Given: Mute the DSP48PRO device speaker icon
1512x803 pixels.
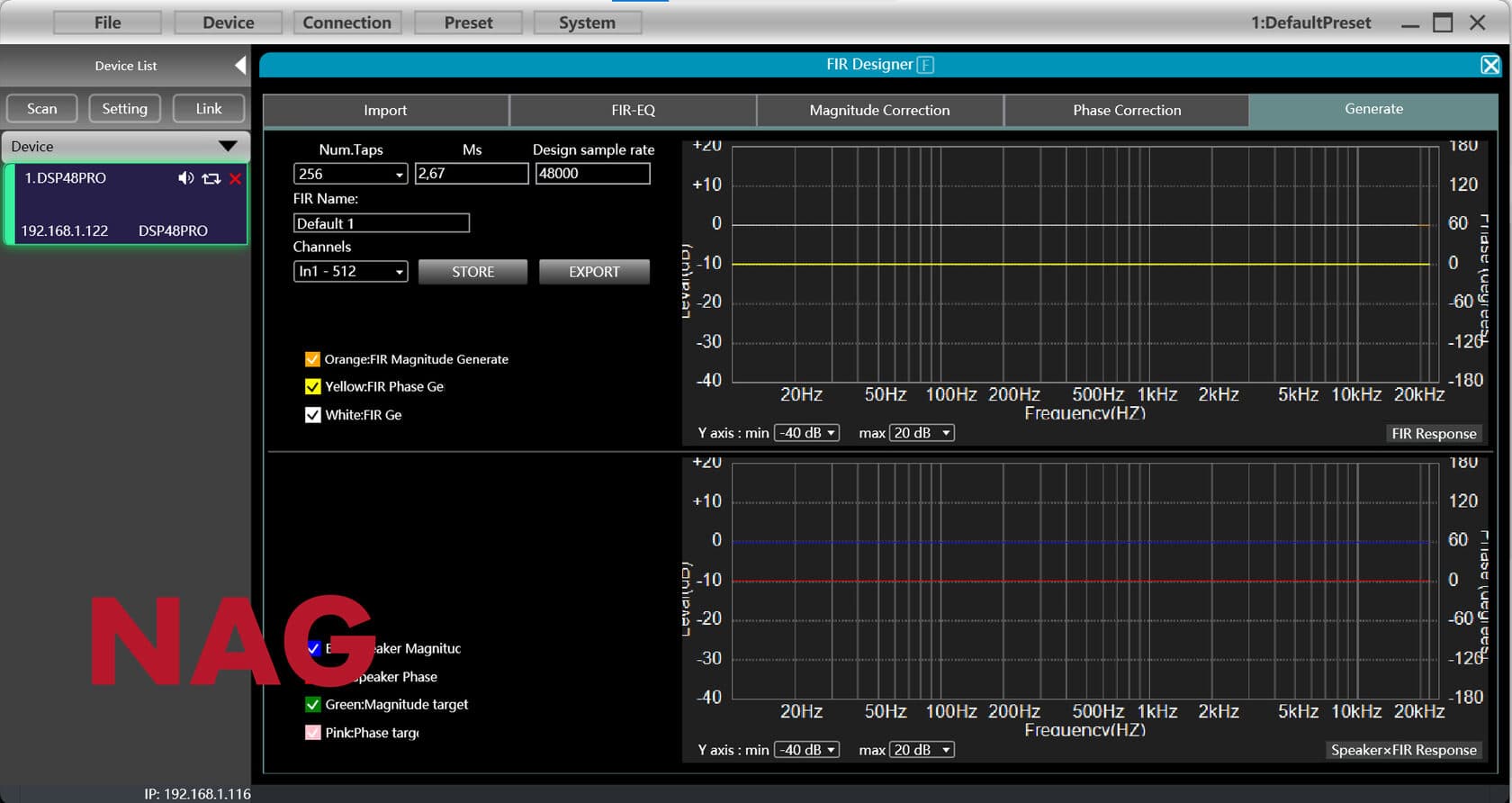Looking at the screenshot, I should coord(185,178).
